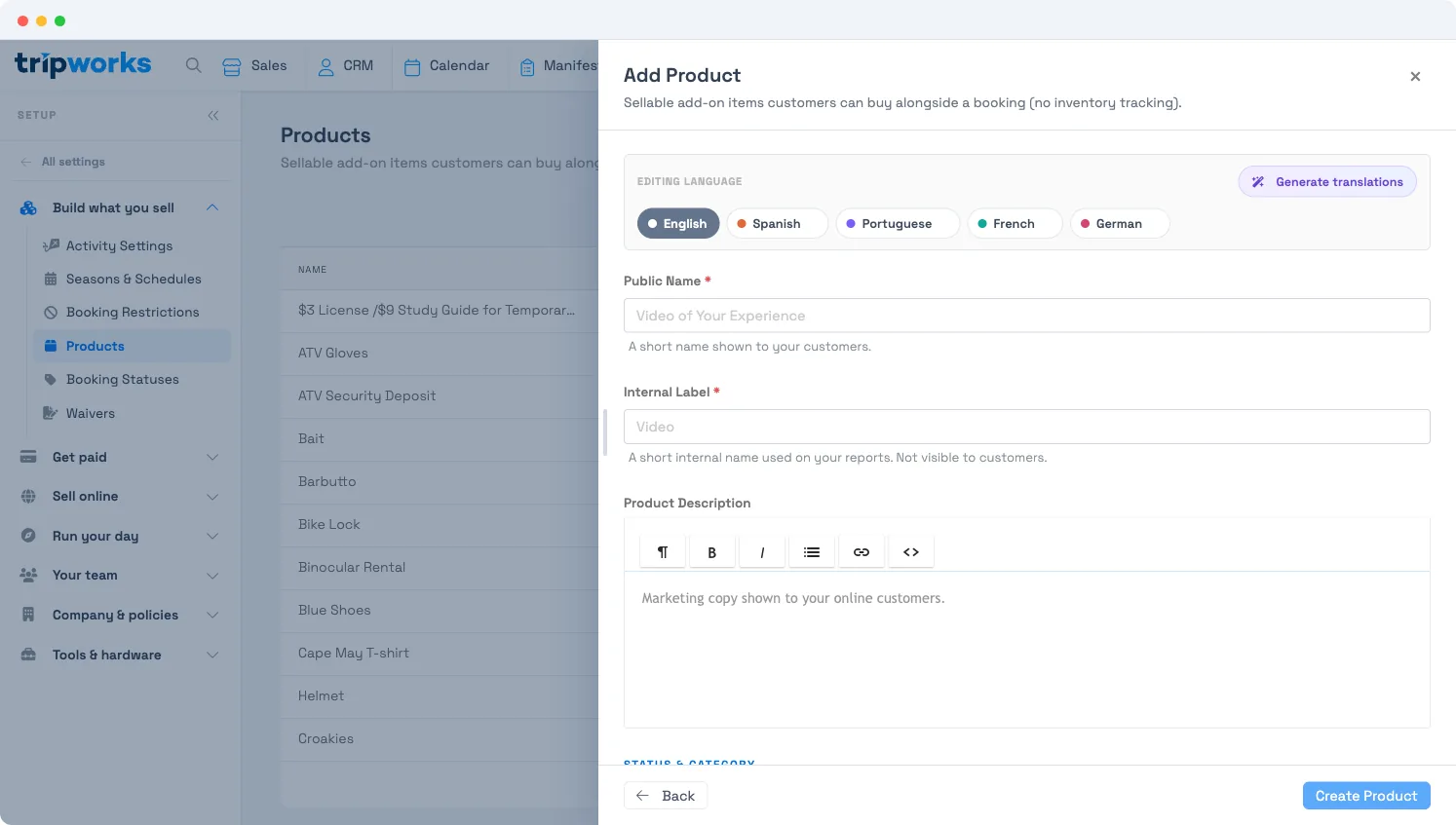Image resolution: width=1456 pixels, height=825 pixels.
Task: Open the CRM menu
Action: 346,65
